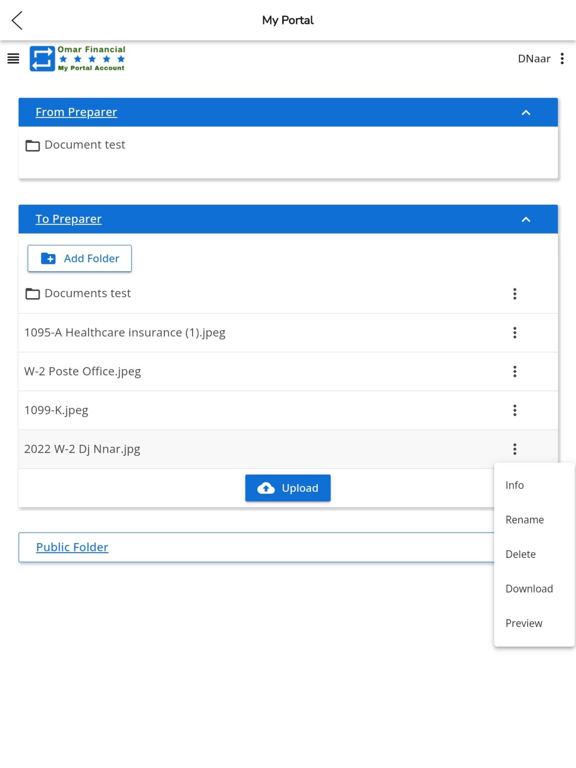Image resolution: width=576 pixels, height=768 pixels.
Task: Open the Document test folder
Action: (85, 145)
